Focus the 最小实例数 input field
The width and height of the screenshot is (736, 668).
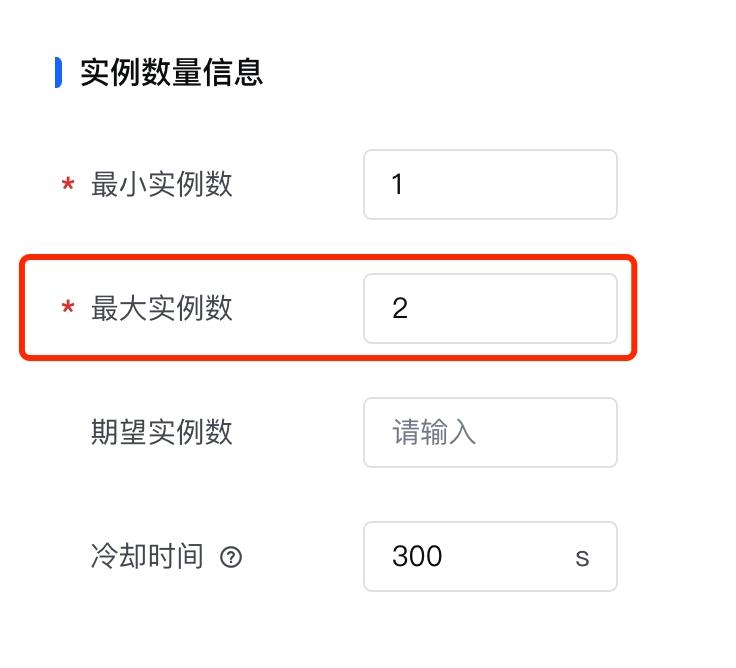(490, 185)
